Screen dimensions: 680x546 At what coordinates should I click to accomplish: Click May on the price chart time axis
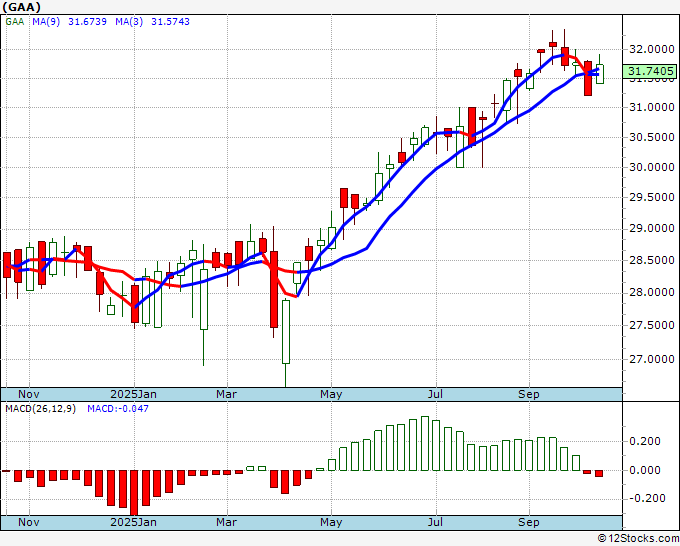(x=331, y=394)
